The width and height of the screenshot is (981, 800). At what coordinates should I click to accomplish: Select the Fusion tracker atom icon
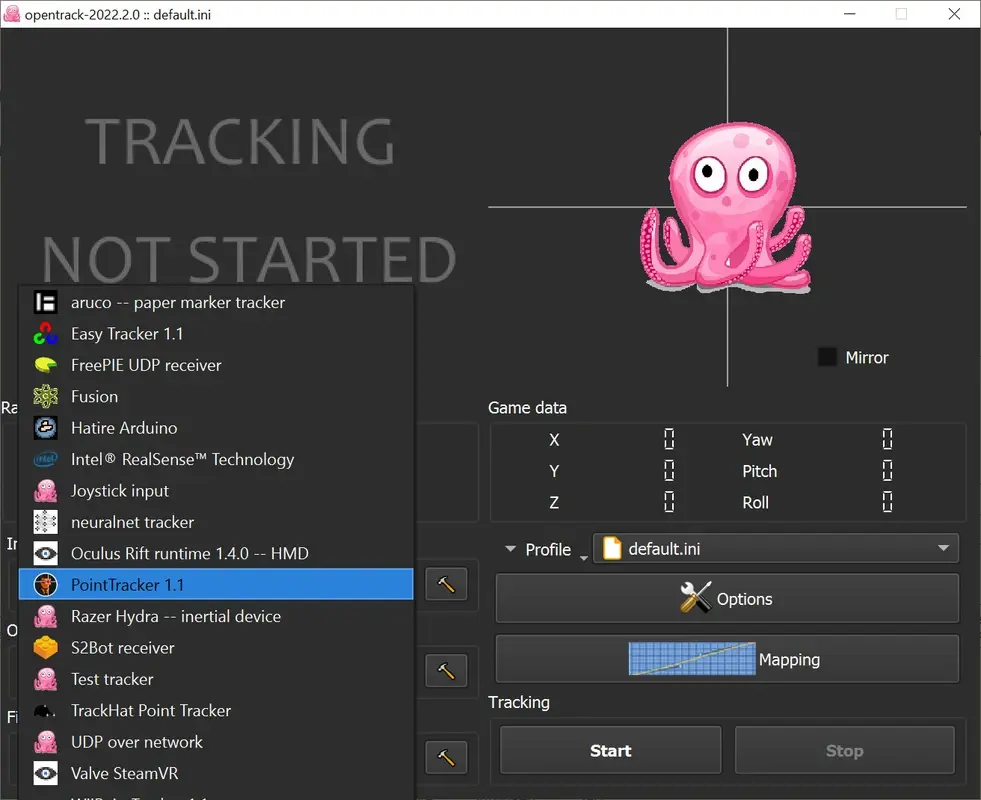[x=44, y=396]
